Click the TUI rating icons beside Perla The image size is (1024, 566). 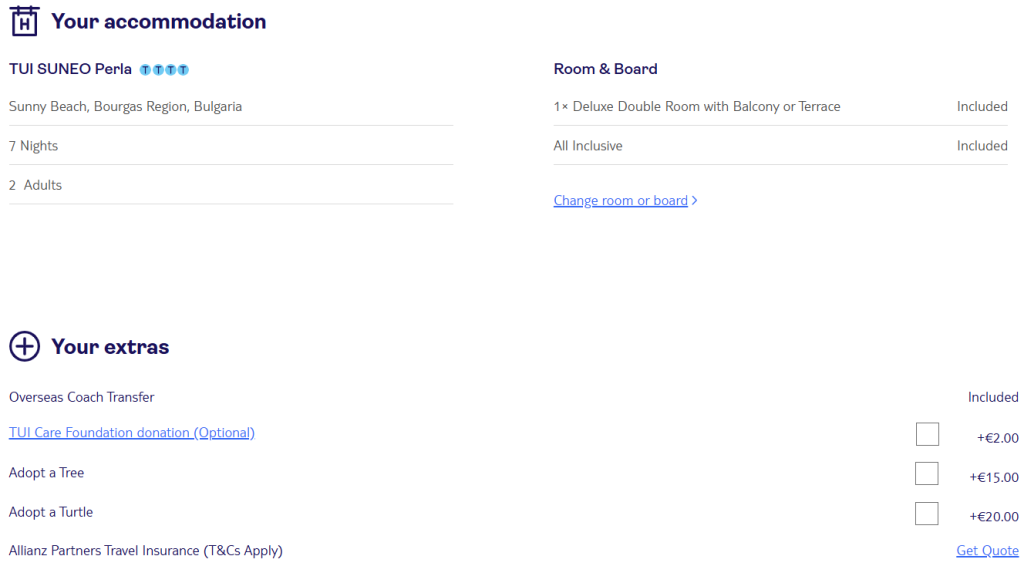pyautogui.click(x=165, y=70)
